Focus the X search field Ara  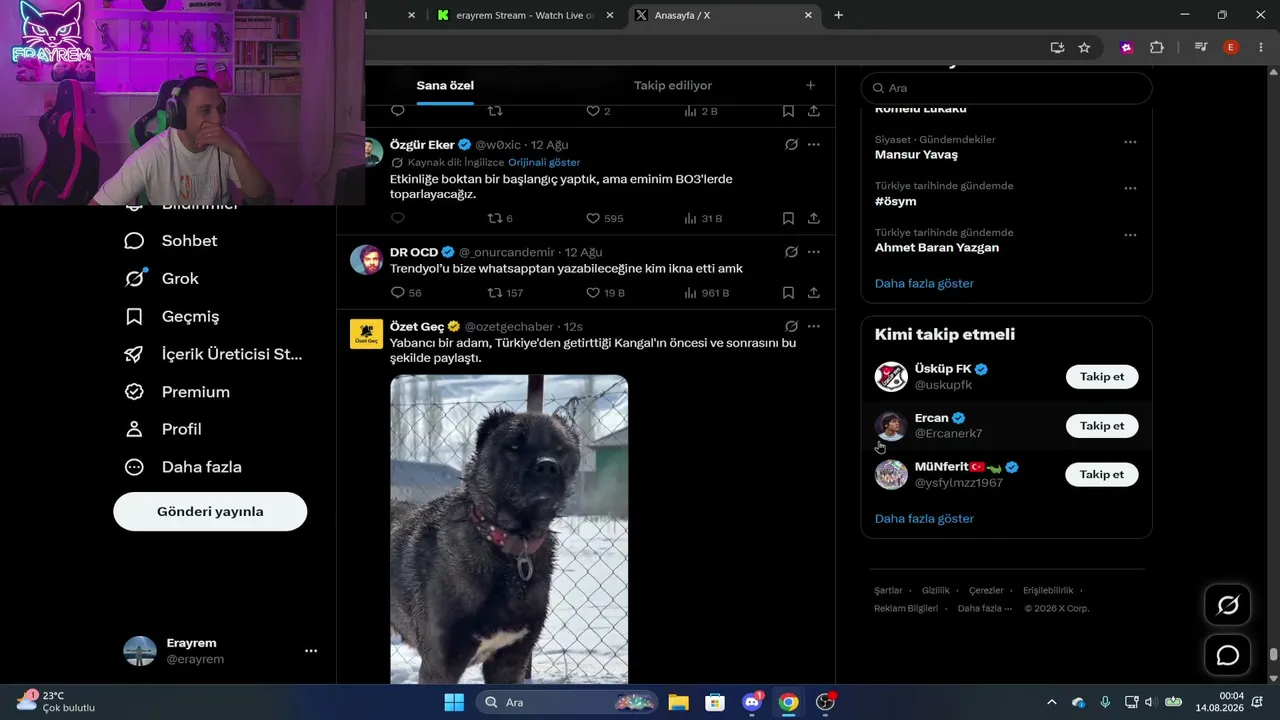1006,88
